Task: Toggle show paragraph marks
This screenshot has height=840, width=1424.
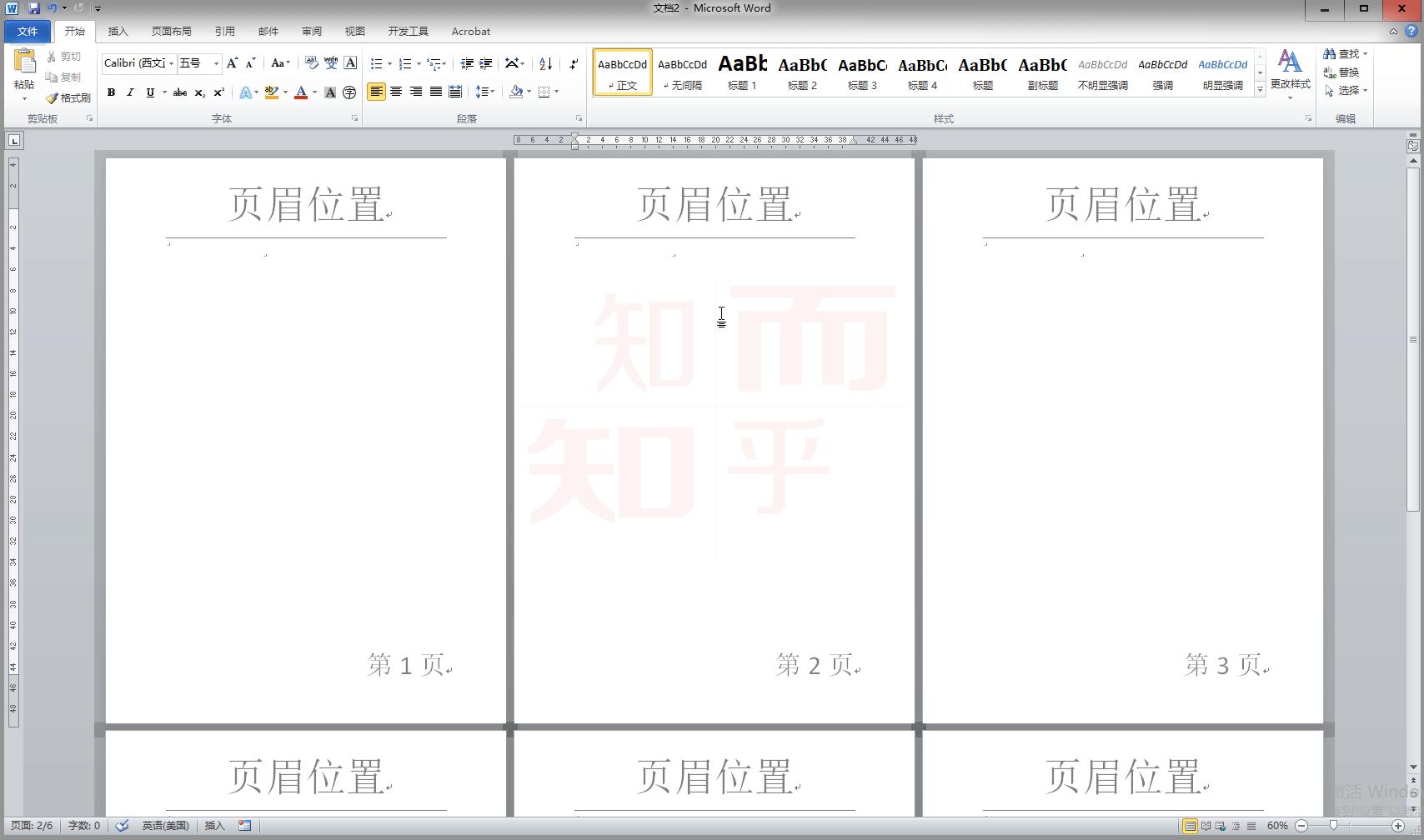Action: [x=573, y=64]
